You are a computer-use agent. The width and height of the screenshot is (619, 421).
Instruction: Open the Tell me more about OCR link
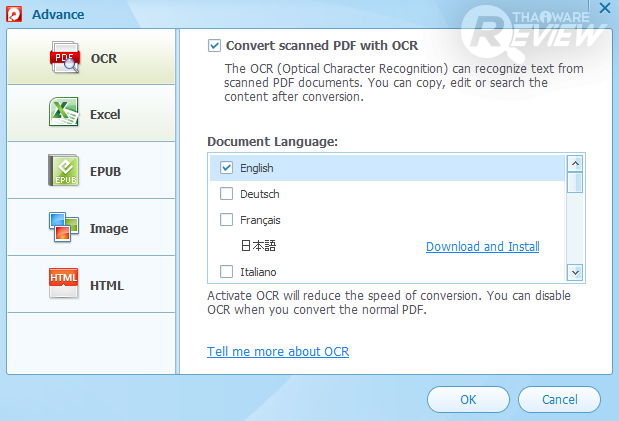[278, 351]
